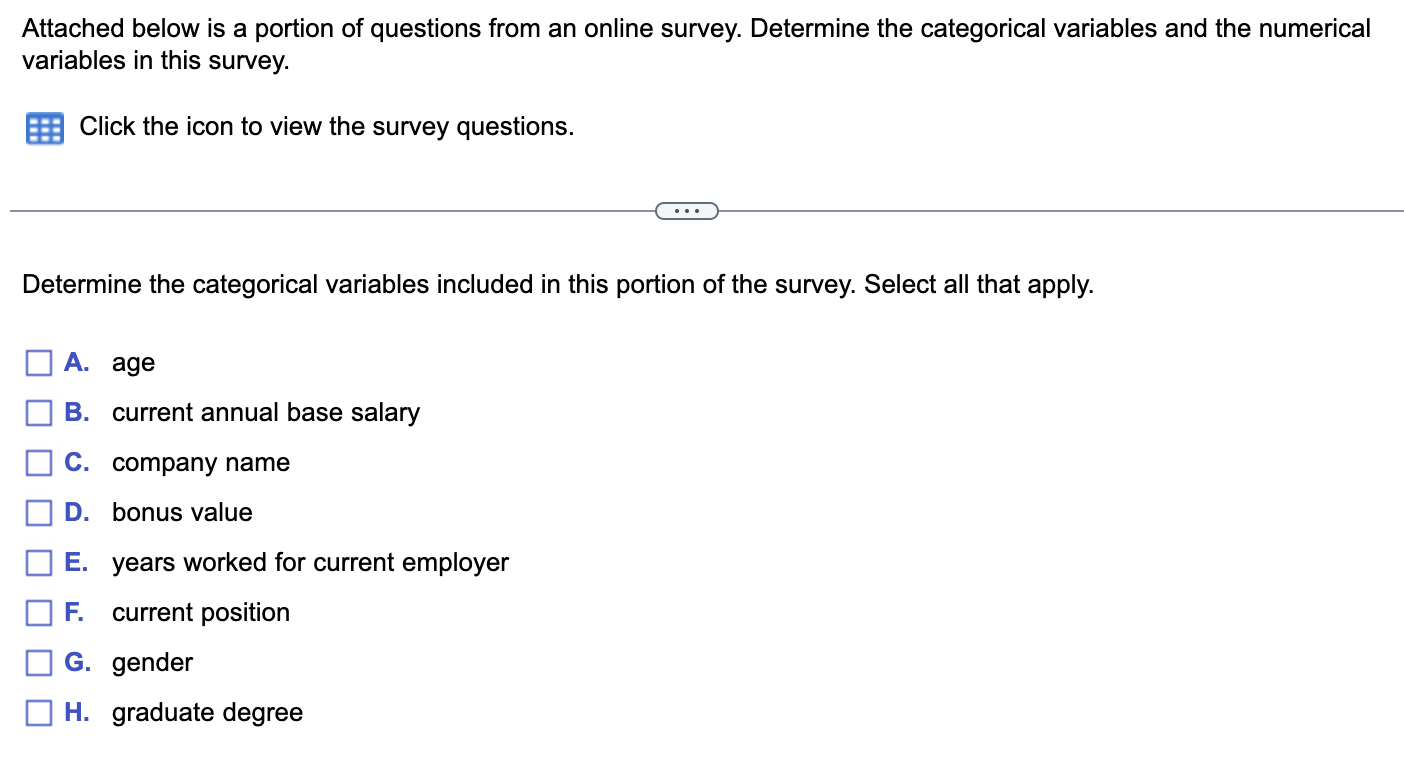Click the label "gender"

[x=152, y=662]
